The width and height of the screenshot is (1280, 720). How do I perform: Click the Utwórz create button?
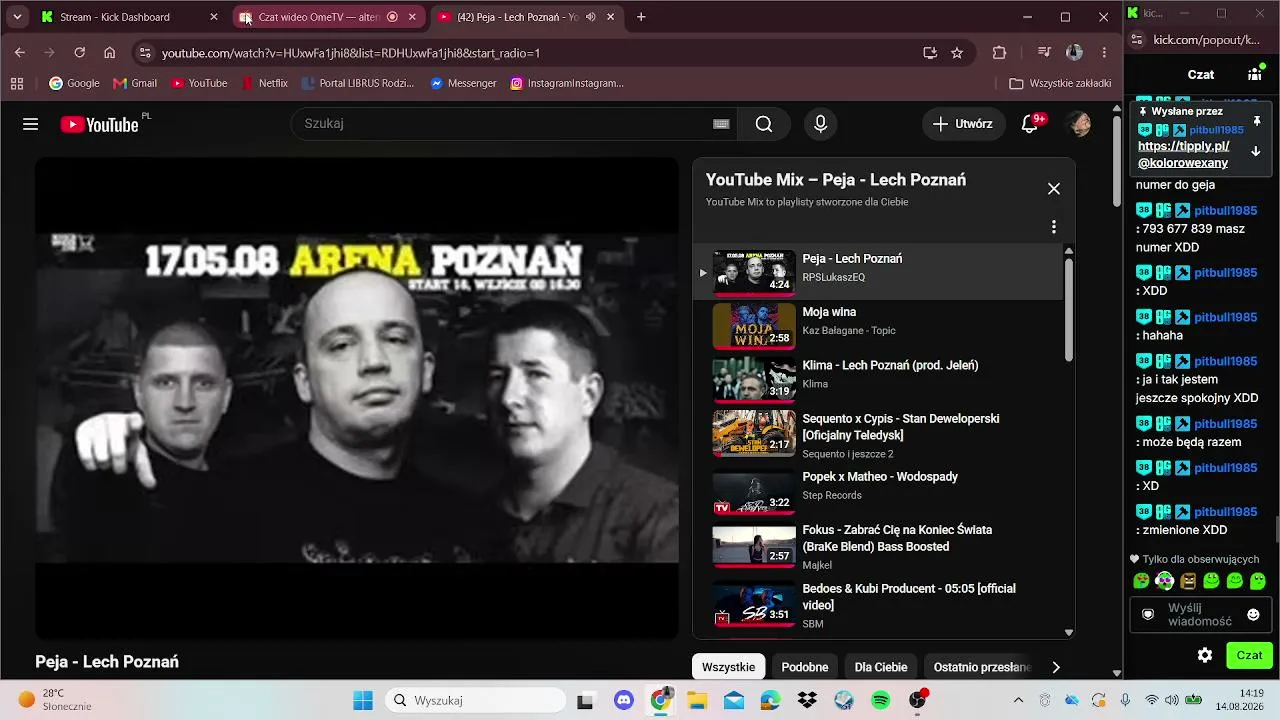(x=962, y=124)
